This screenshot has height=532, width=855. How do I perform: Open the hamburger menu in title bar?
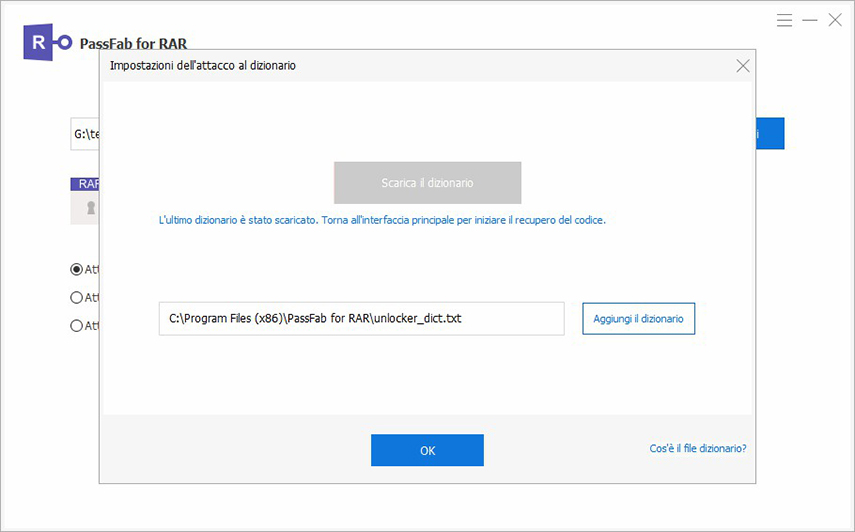(x=785, y=20)
